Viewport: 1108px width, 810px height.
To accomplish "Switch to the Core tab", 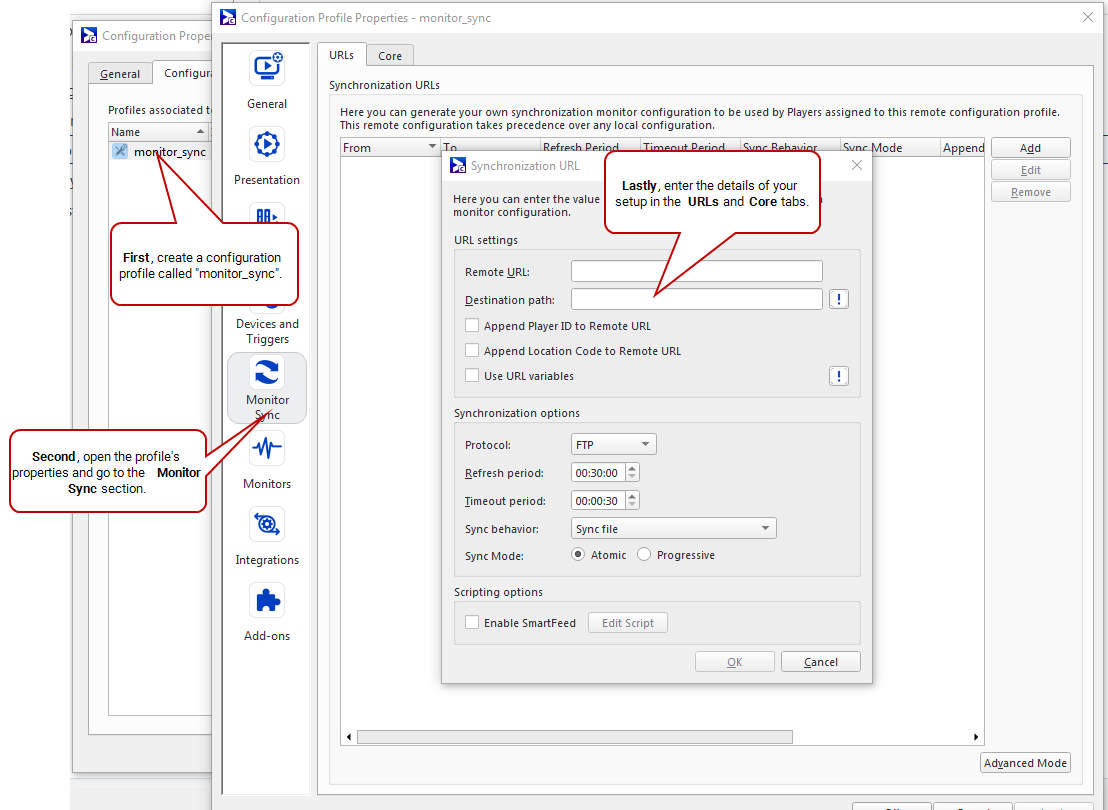I will [x=390, y=56].
